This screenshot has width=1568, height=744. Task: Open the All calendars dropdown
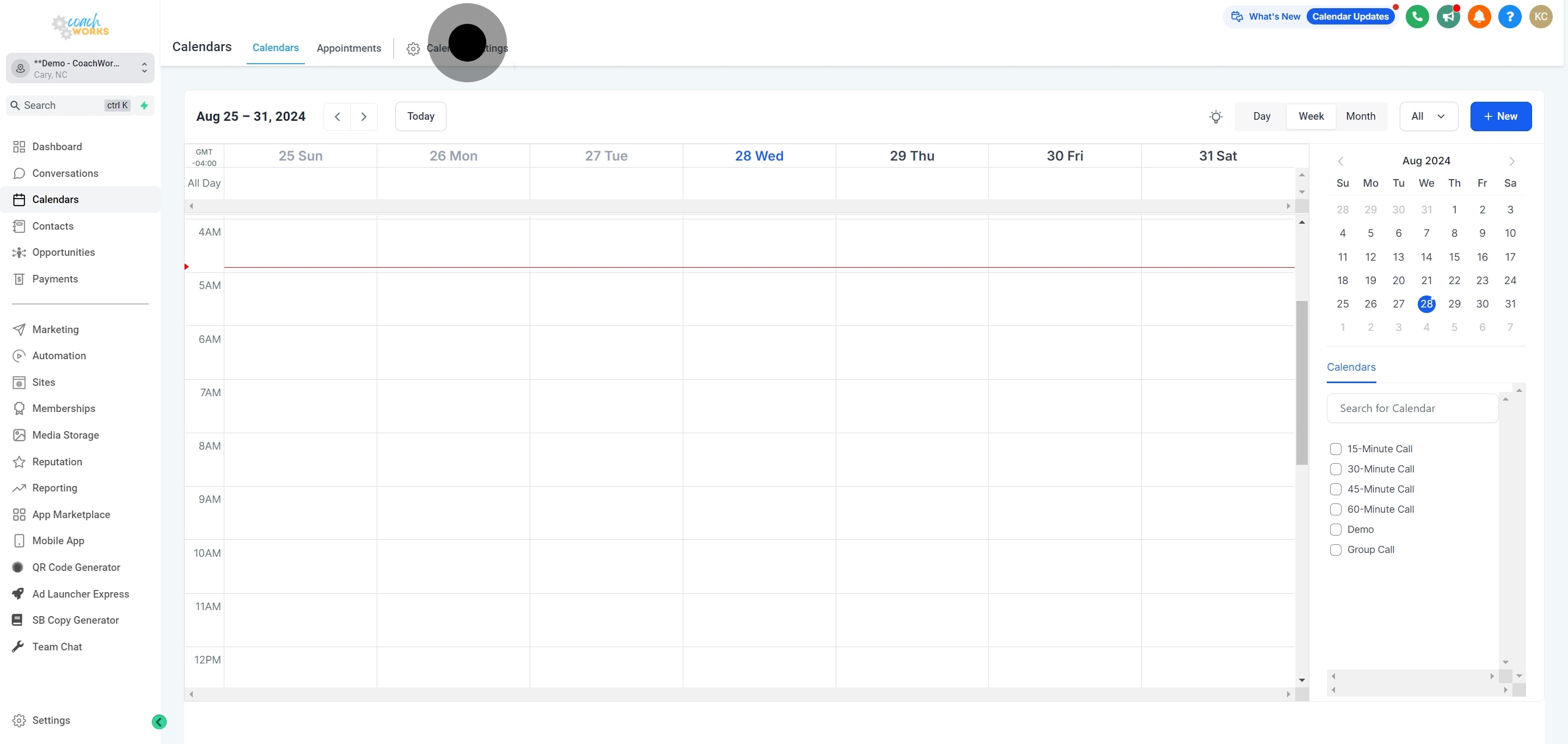1429,116
